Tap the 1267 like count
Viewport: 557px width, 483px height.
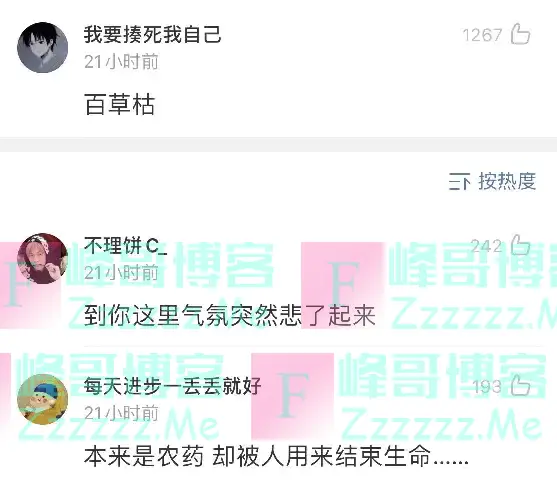point(482,35)
